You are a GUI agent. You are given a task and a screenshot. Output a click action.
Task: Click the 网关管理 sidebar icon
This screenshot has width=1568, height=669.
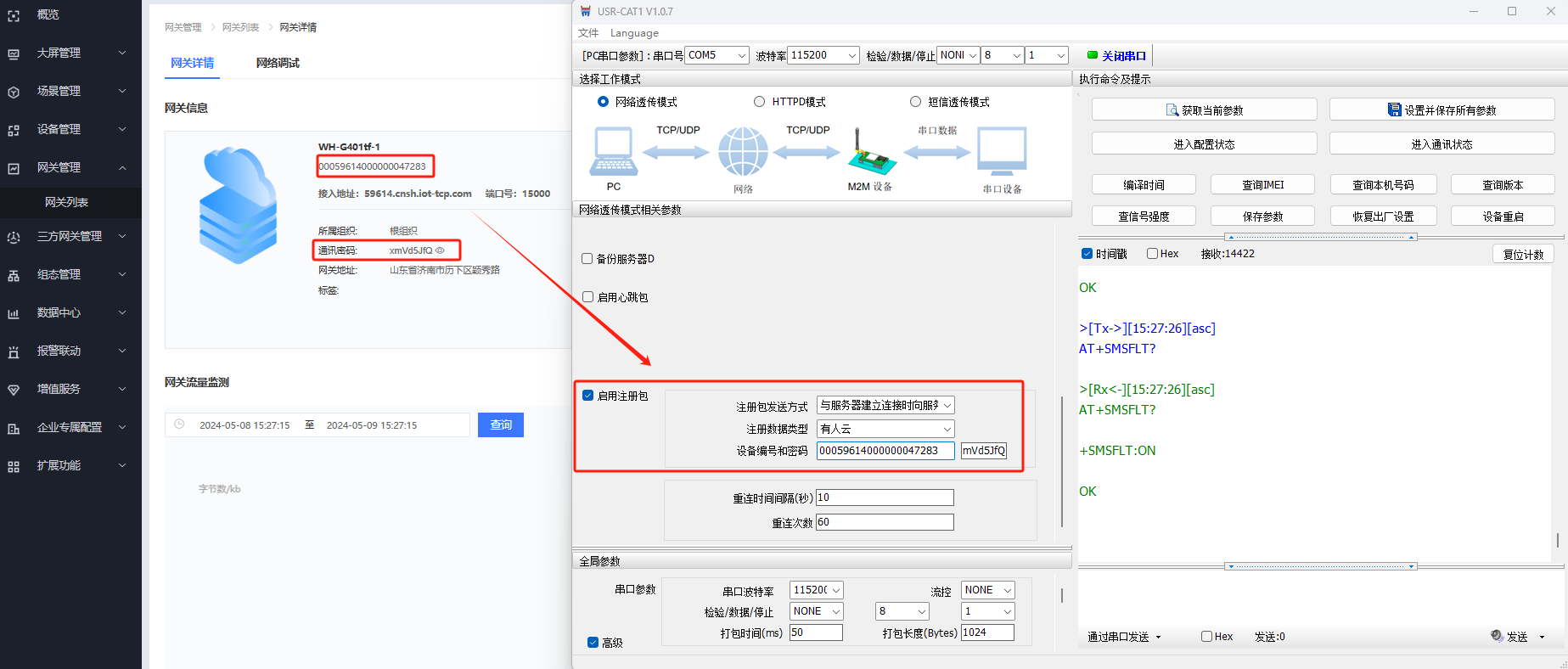tap(14, 168)
